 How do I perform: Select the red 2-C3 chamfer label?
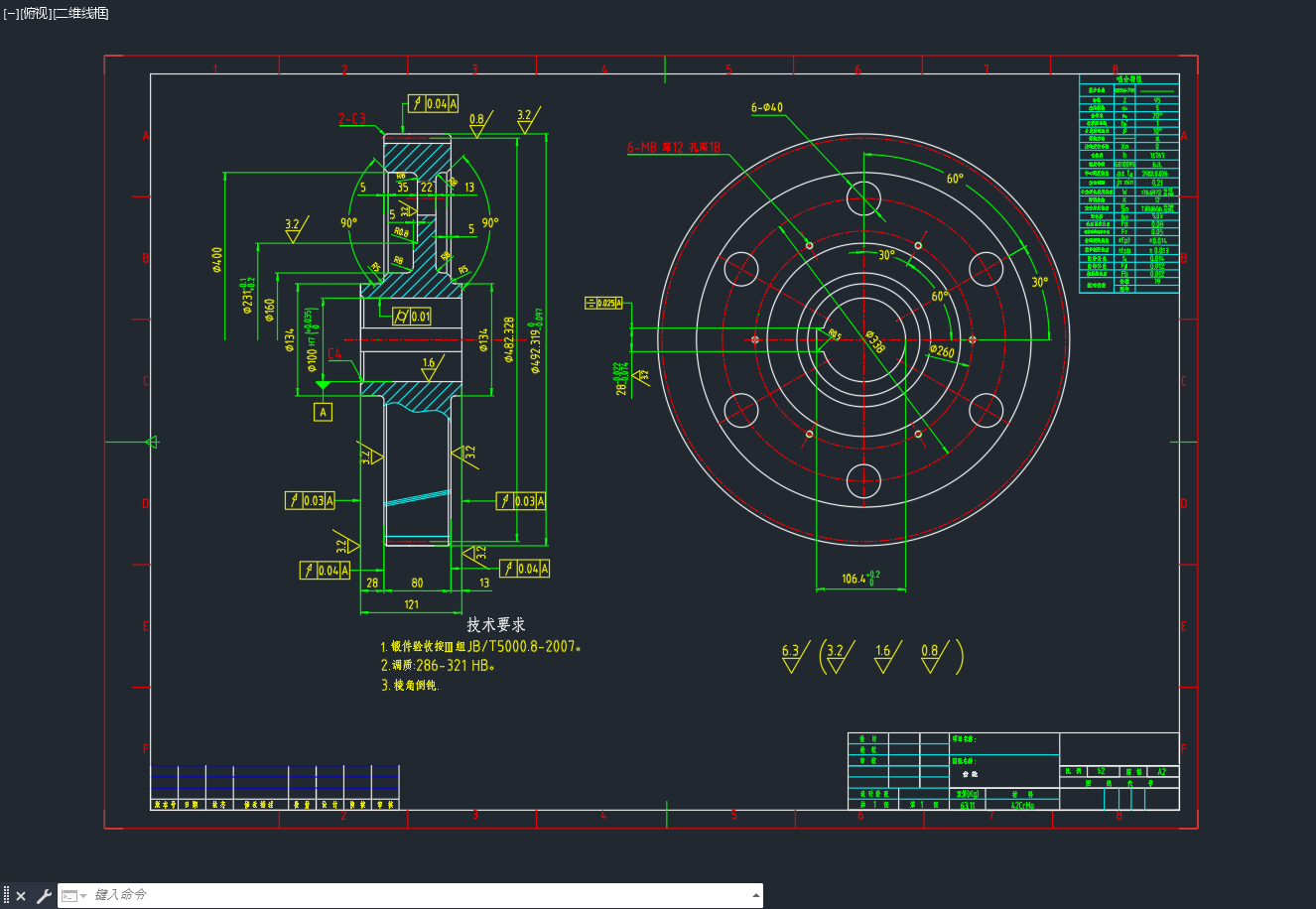[352, 119]
